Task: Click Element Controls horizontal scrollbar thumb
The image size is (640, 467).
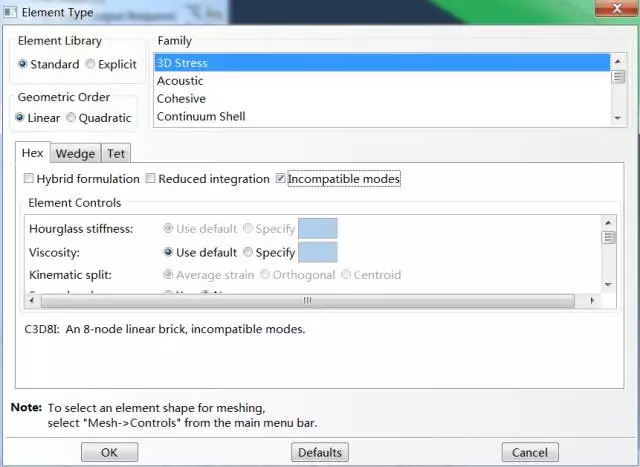Action: [308, 301]
